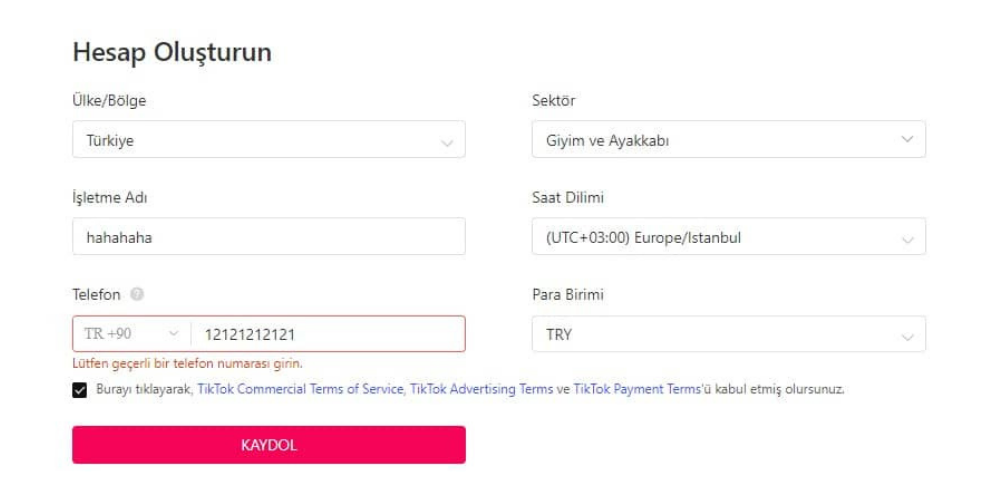1000x500 pixels.
Task: Select the TR +90 phone code box
Action: pos(130,334)
